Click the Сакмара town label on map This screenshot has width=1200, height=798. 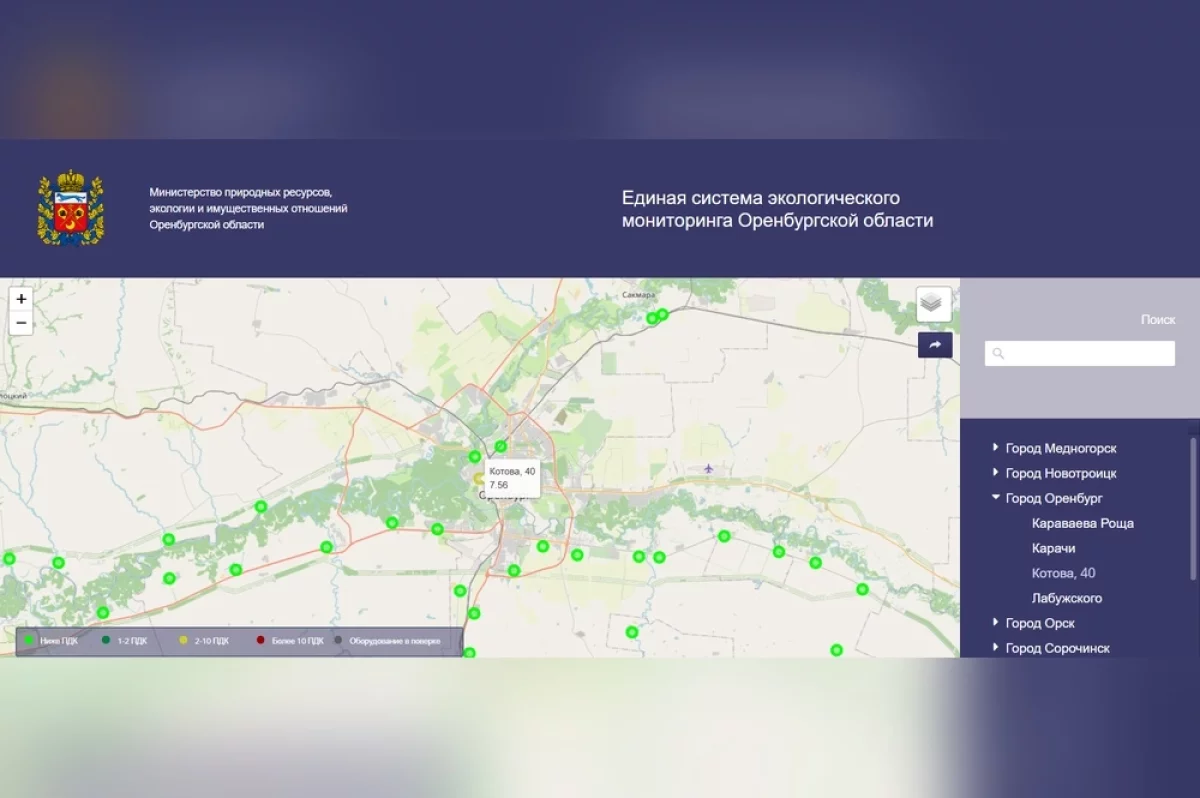coord(637,296)
